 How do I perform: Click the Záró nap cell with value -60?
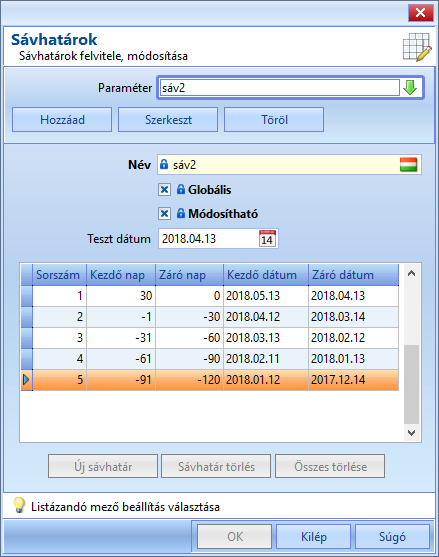tap(189, 337)
